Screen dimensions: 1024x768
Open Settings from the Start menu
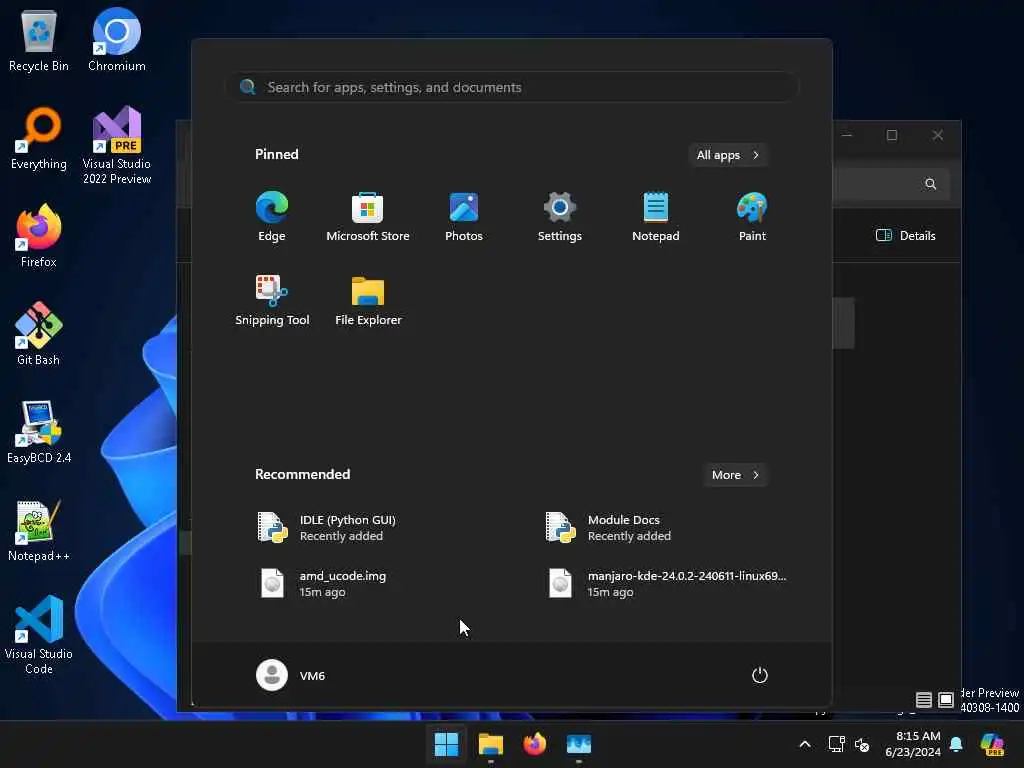pos(560,217)
